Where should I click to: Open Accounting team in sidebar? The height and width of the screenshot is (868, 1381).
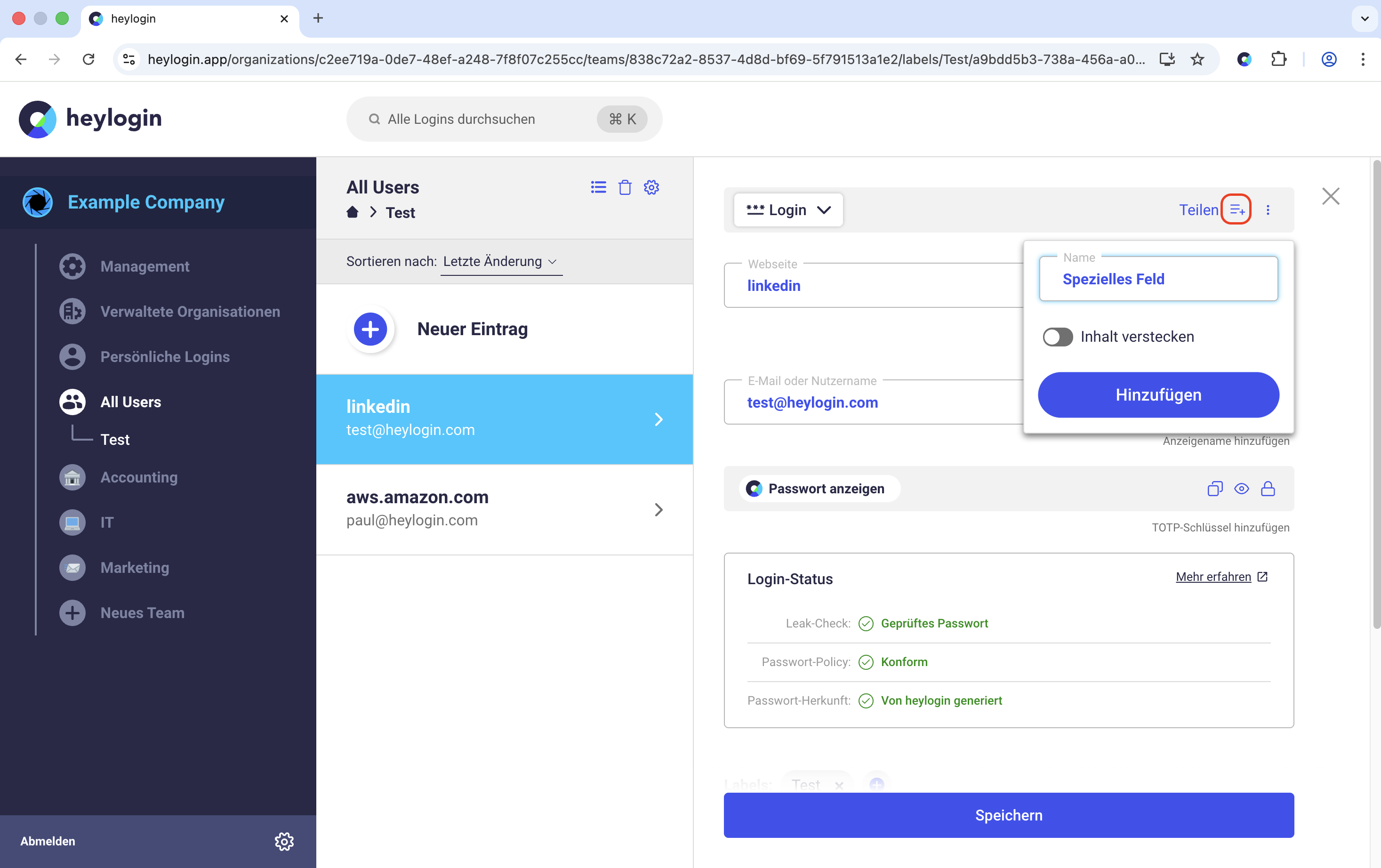pyautogui.click(x=139, y=477)
